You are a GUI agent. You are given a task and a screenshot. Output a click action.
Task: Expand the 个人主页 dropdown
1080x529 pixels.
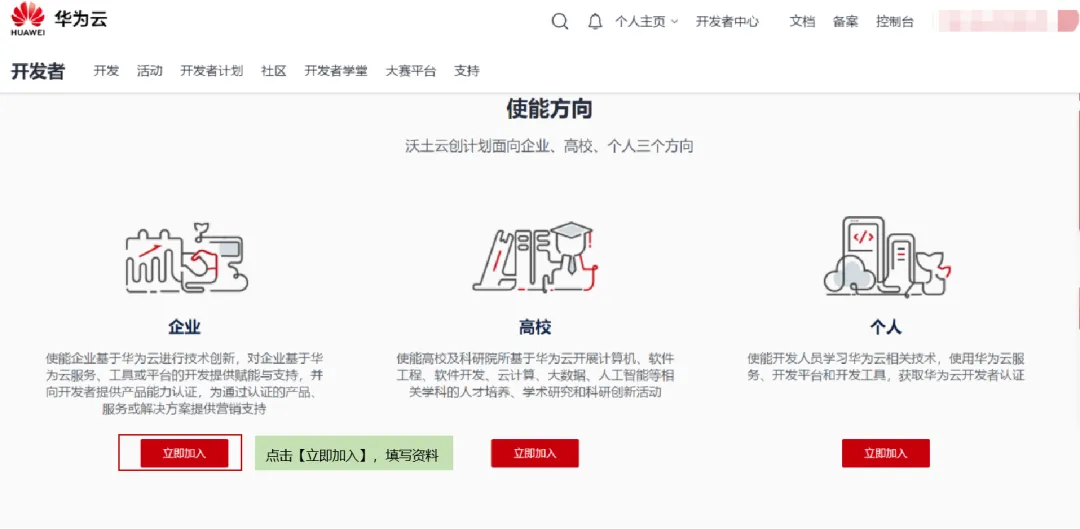pos(647,21)
